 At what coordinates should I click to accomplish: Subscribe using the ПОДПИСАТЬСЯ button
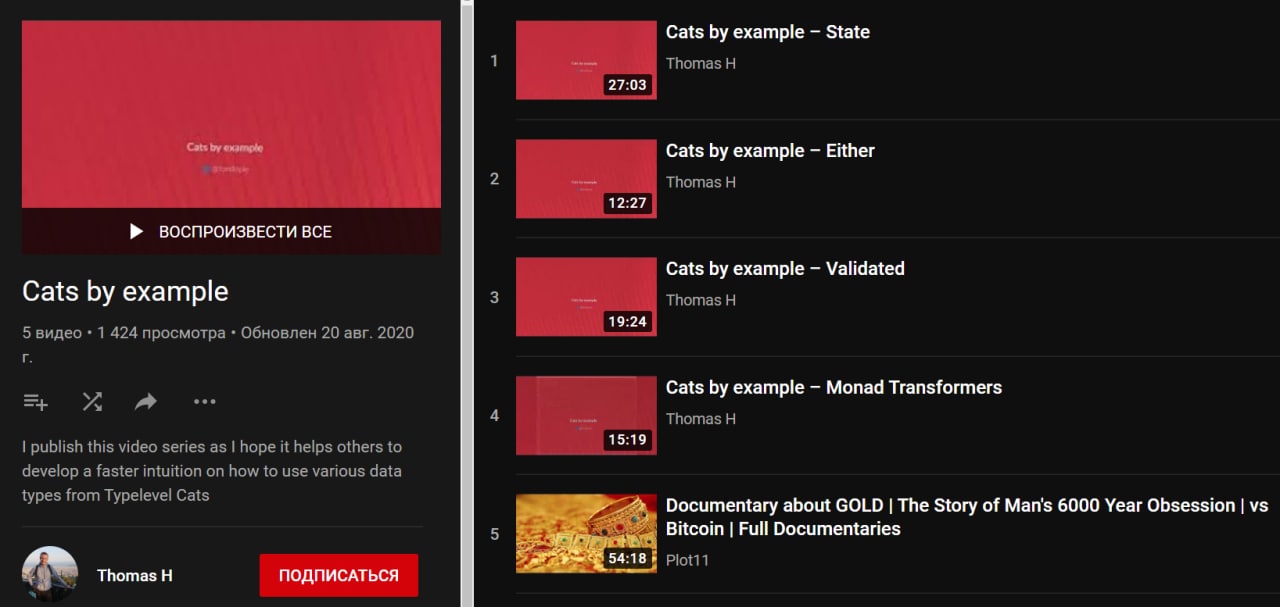point(338,575)
